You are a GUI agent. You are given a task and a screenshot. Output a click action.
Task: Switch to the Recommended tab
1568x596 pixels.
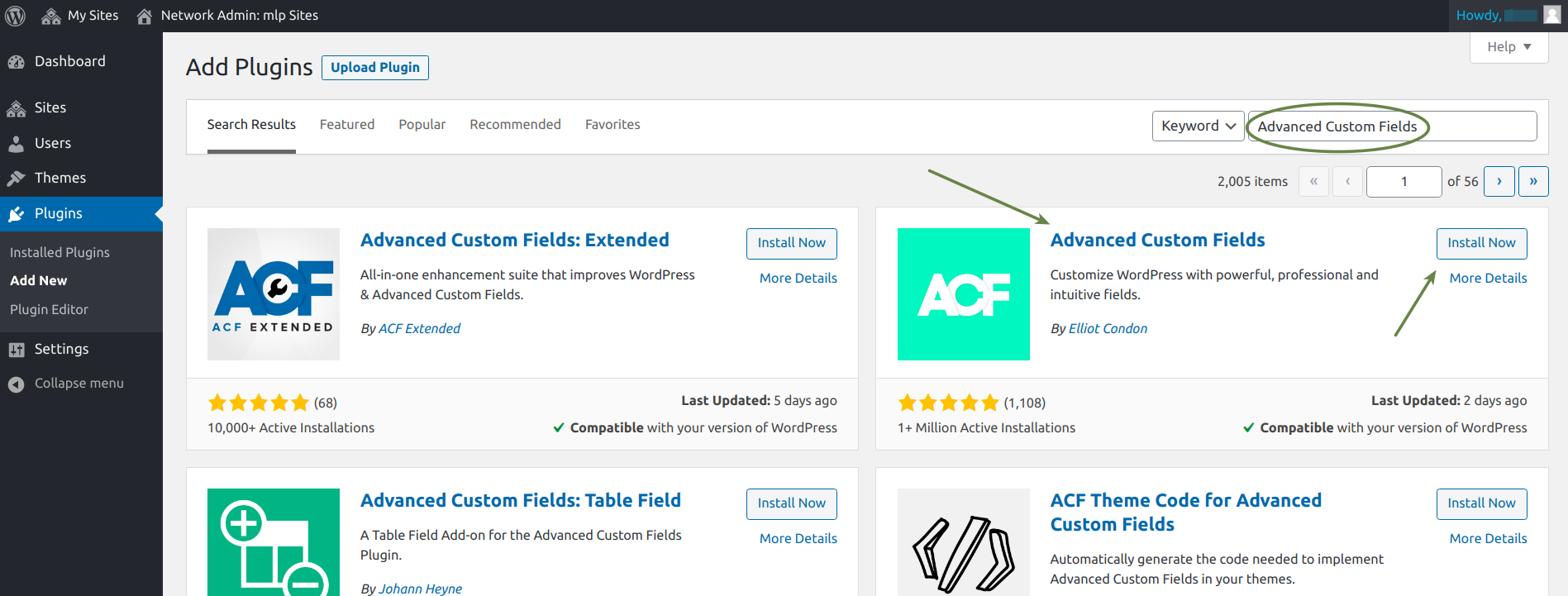click(515, 125)
